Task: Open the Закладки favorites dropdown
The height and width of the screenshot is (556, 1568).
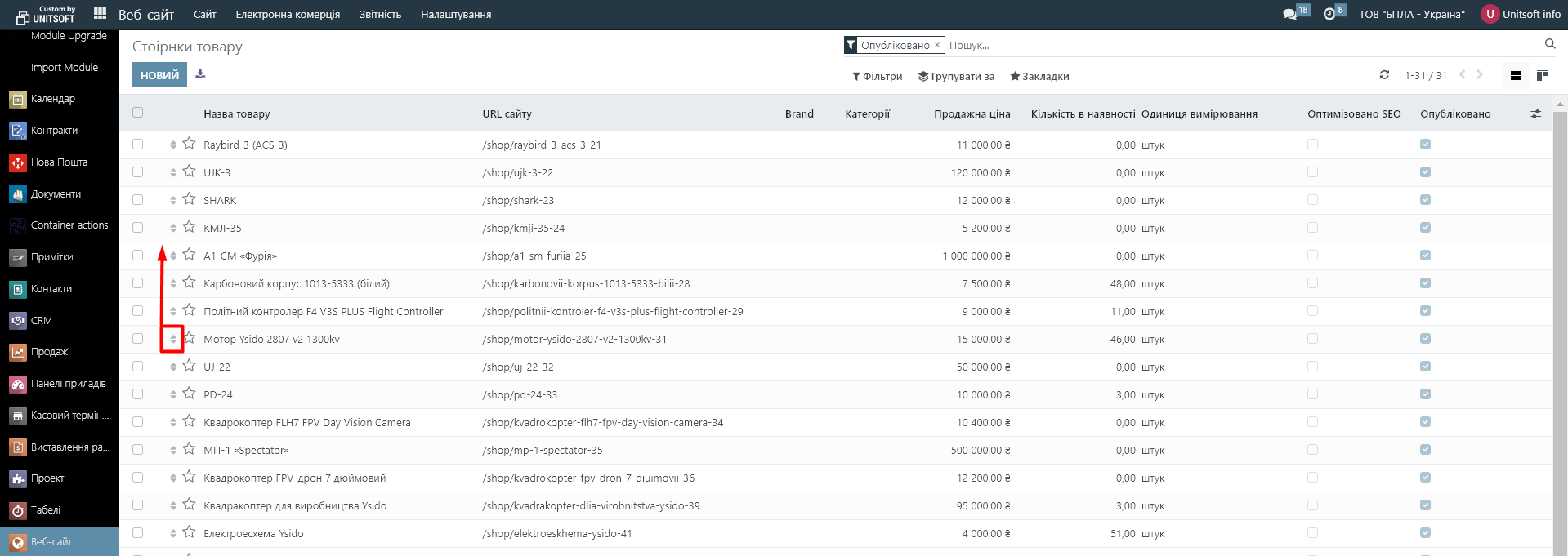Action: coord(1039,77)
